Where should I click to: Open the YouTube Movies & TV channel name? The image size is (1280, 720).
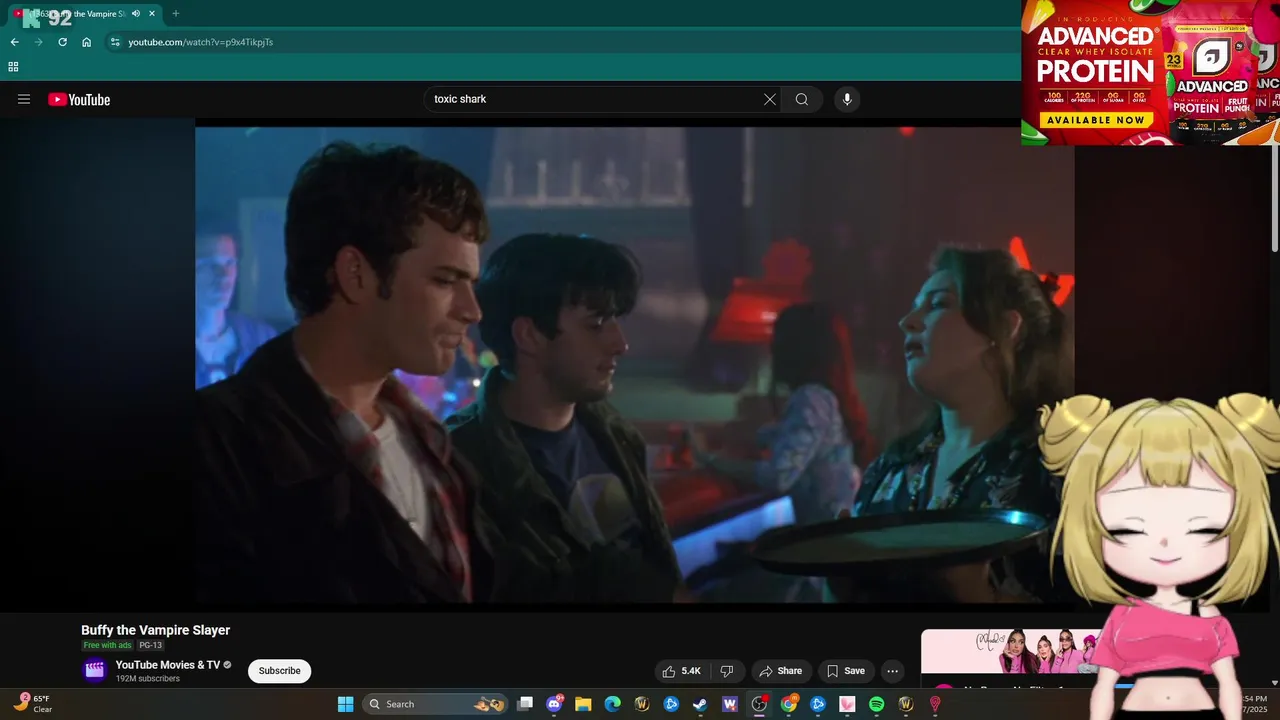(x=168, y=665)
